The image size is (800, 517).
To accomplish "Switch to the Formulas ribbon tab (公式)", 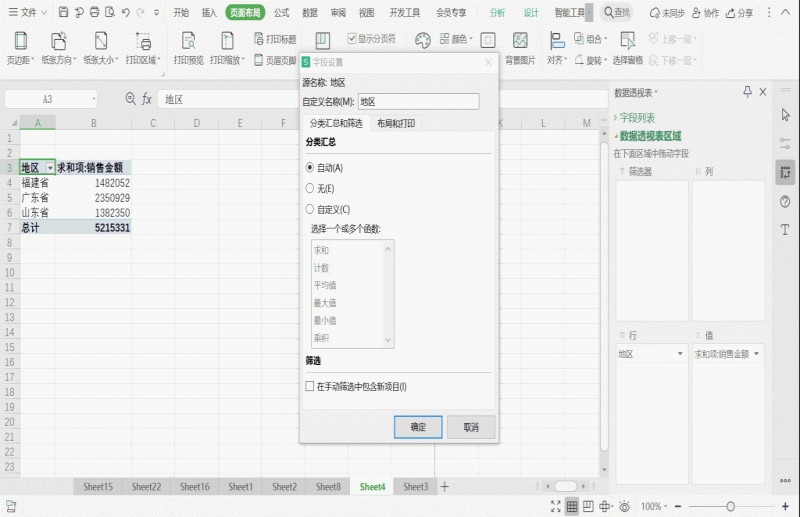I will [x=281, y=12].
